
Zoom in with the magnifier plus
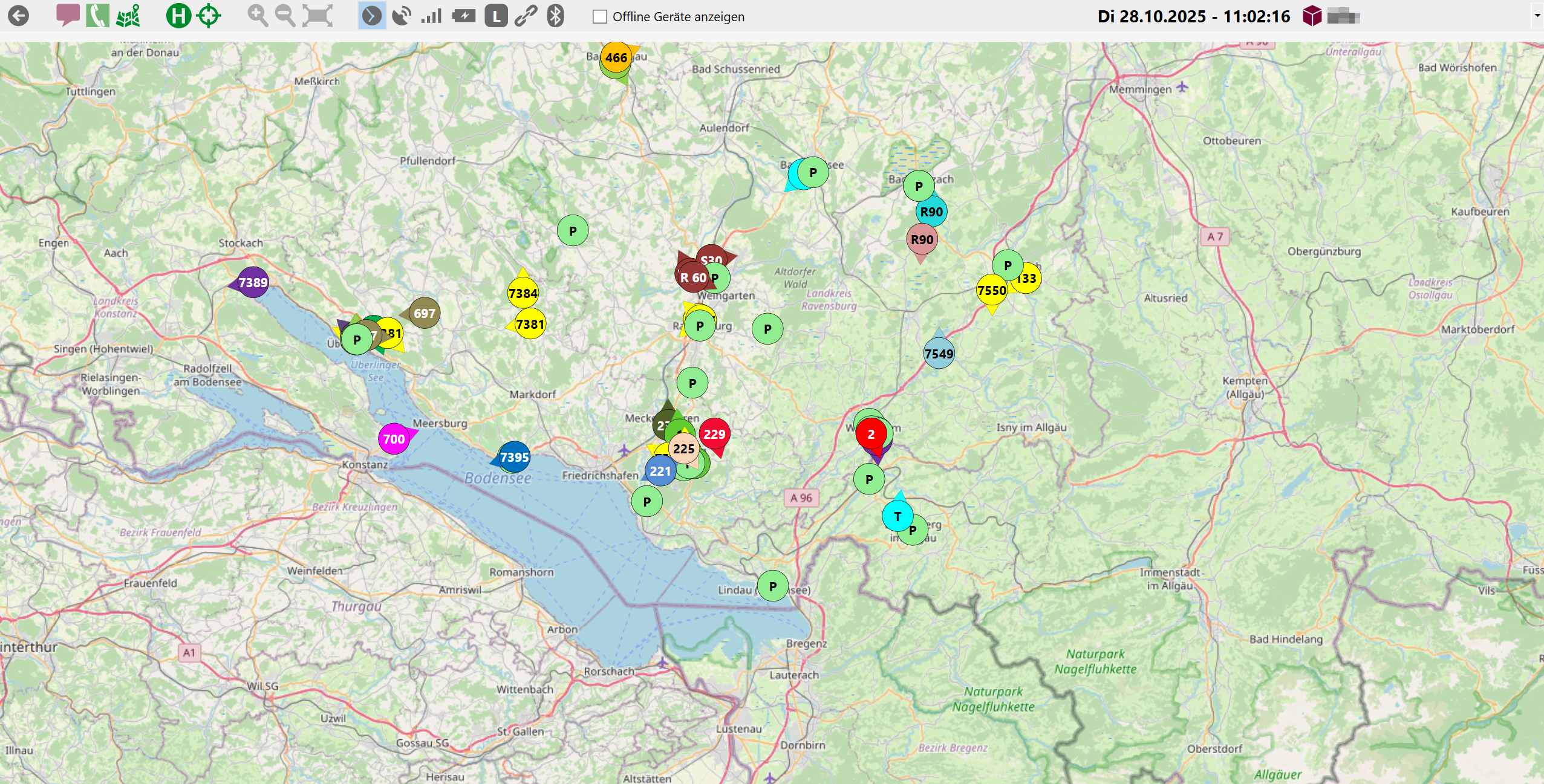[x=258, y=16]
